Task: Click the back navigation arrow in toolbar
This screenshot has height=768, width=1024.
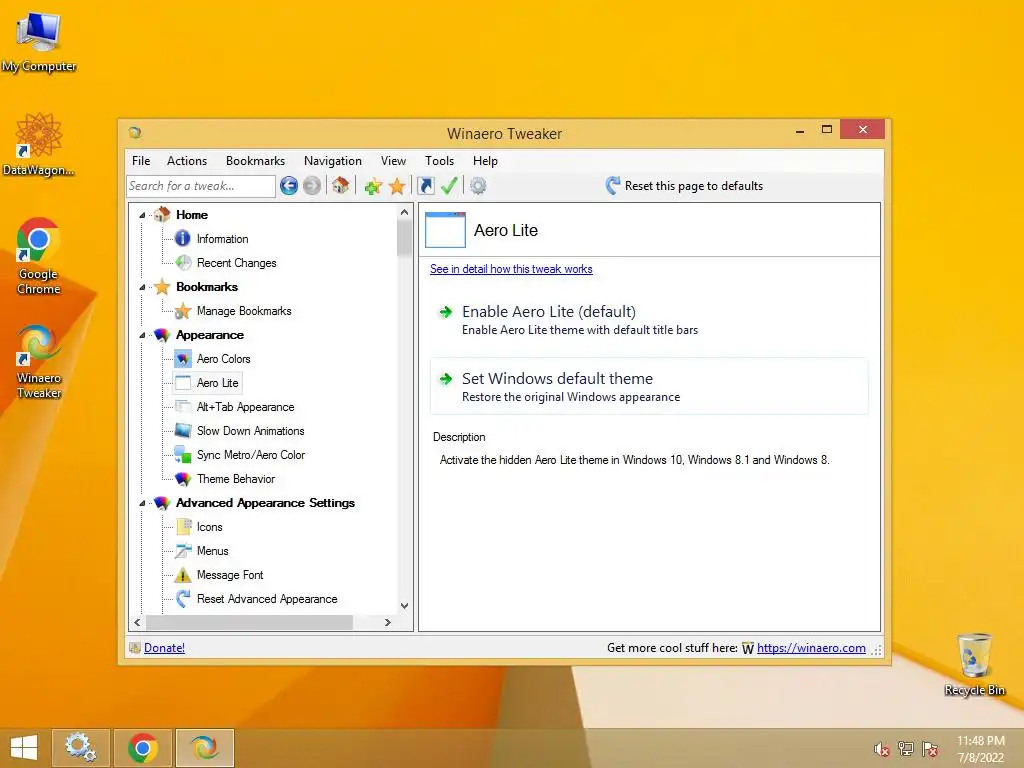Action: pos(289,186)
